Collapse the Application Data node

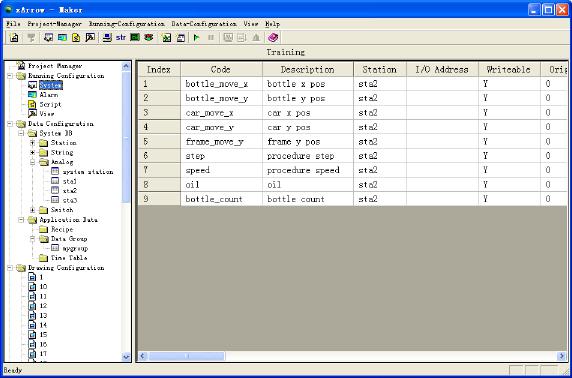click(21, 220)
